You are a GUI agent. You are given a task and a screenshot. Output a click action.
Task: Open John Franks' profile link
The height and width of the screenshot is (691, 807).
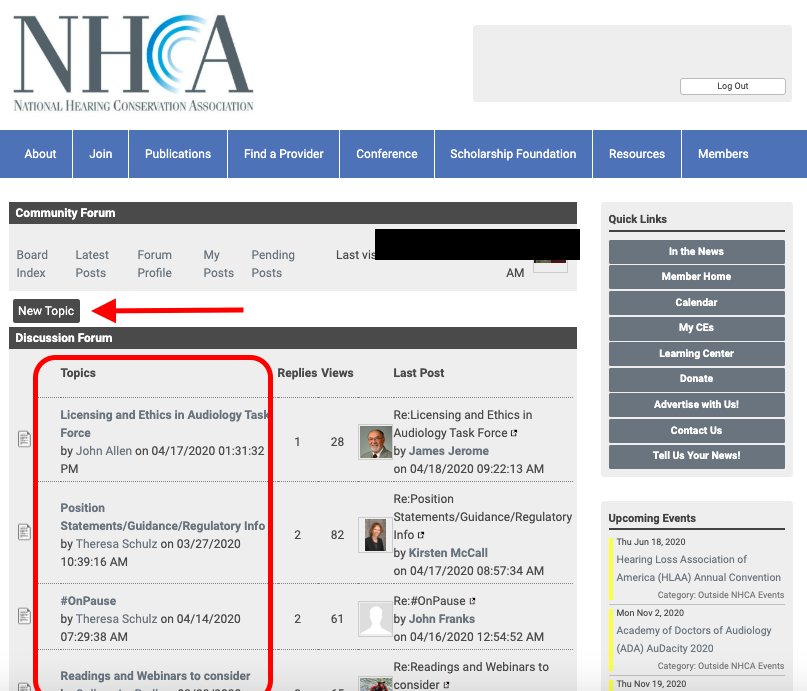click(442, 619)
